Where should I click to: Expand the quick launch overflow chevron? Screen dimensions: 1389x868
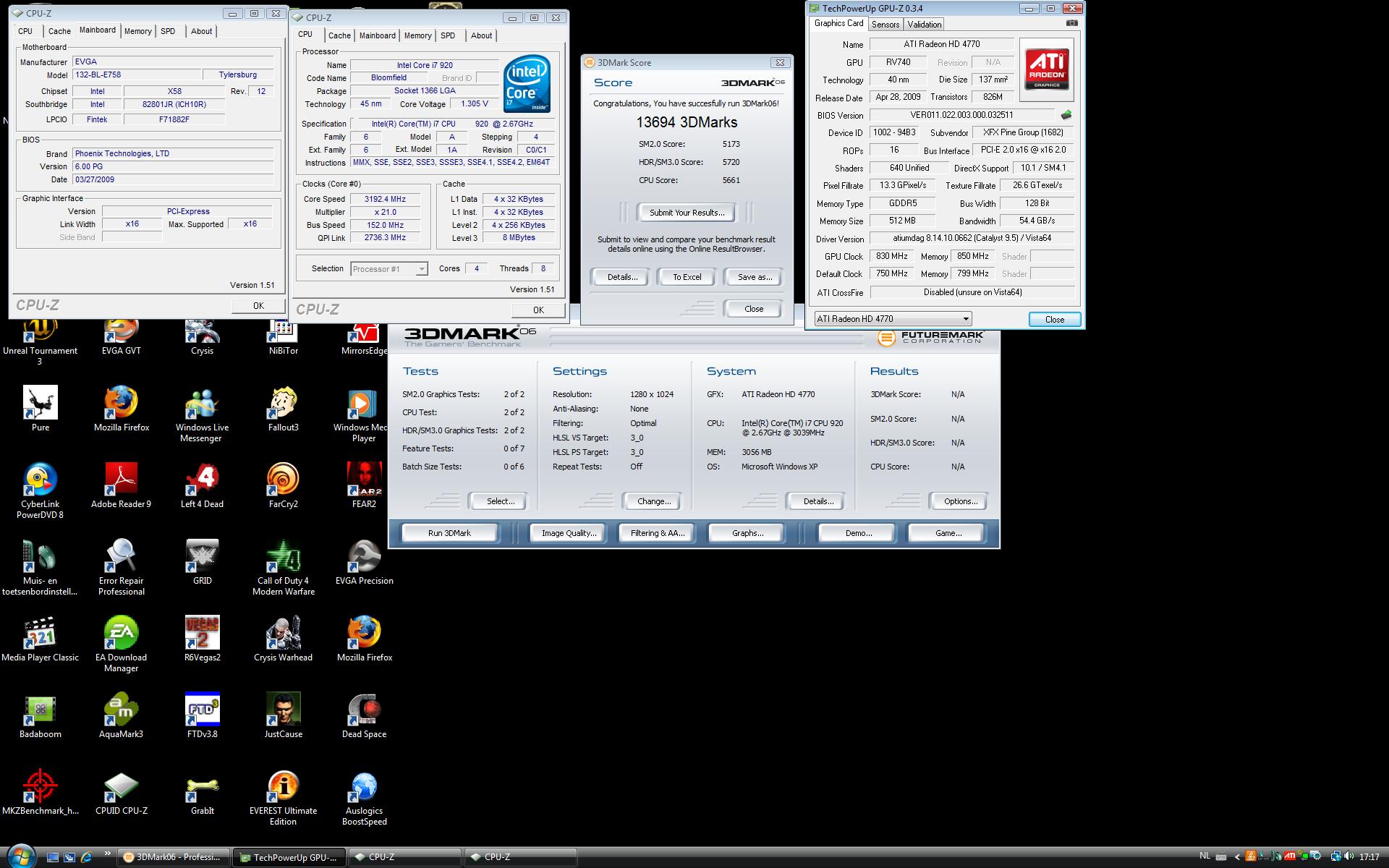tap(108, 854)
